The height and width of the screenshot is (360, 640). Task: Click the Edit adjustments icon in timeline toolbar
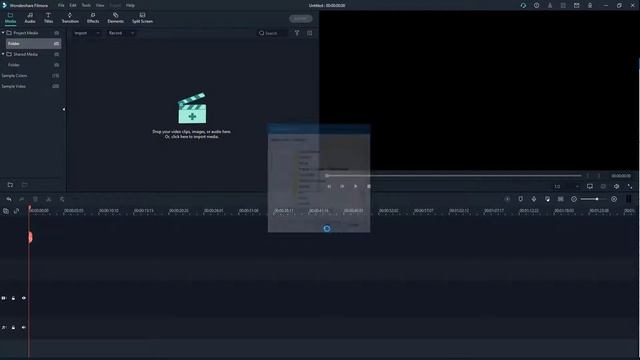click(62, 199)
